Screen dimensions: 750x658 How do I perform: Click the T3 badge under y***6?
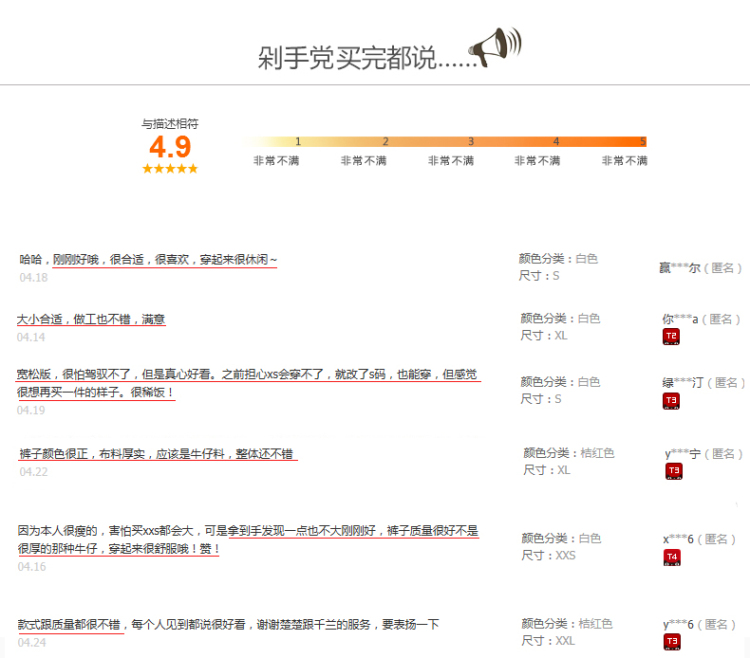pos(673,641)
